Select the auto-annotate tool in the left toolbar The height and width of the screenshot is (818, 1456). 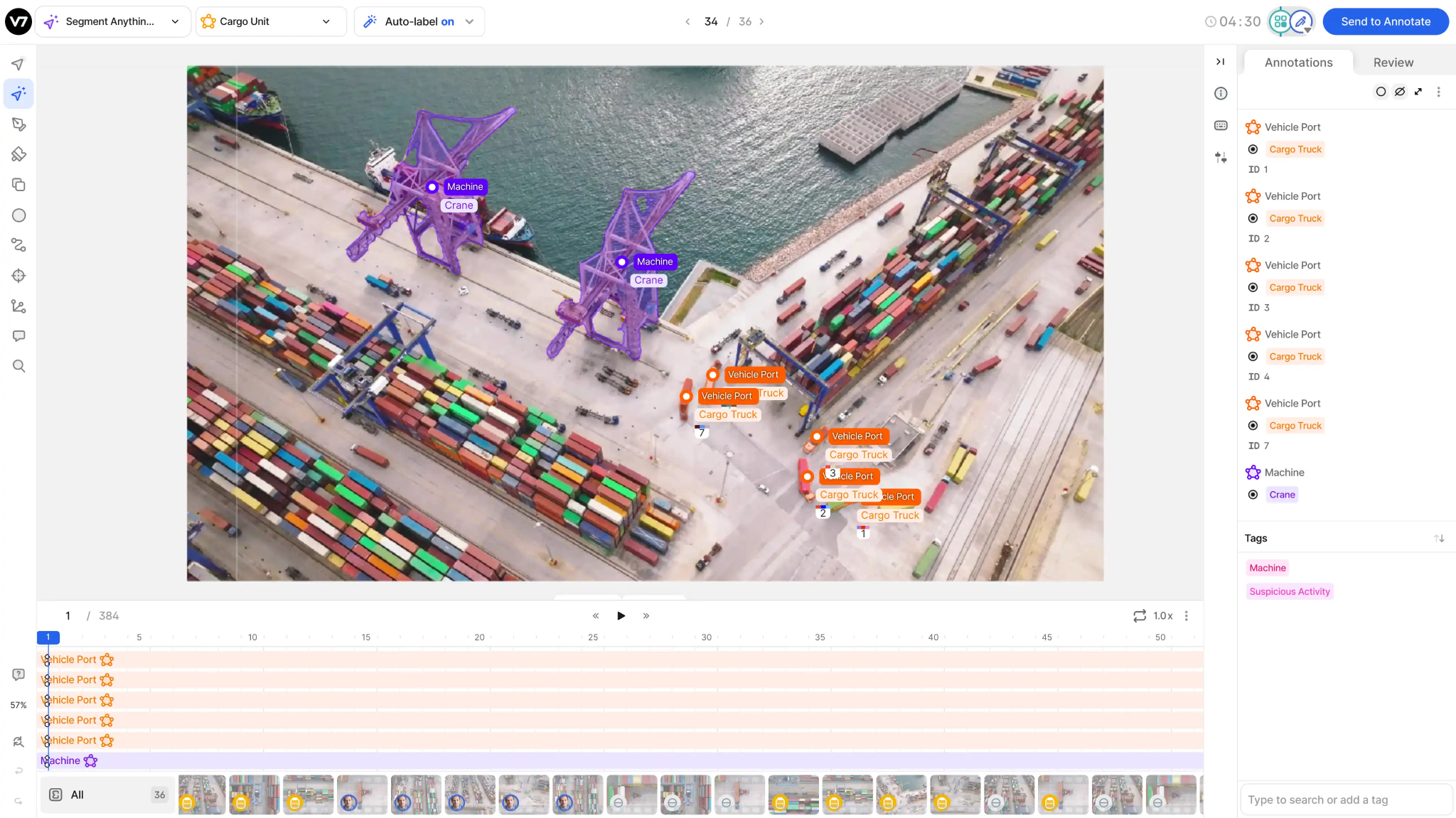tap(18, 93)
